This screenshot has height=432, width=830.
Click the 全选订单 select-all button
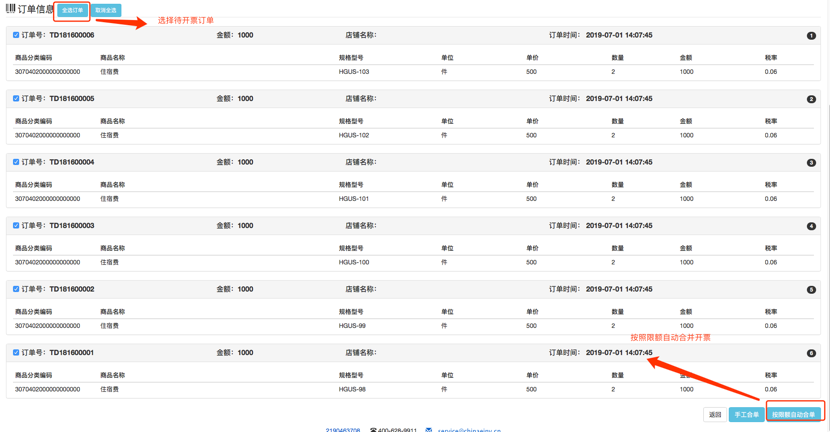[x=72, y=10]
